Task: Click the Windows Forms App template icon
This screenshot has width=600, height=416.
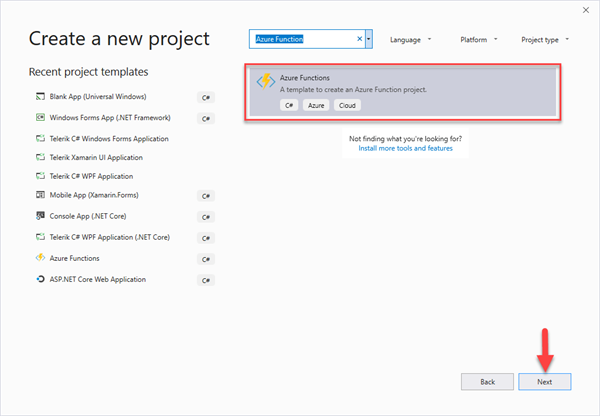Action: (40, 117)
